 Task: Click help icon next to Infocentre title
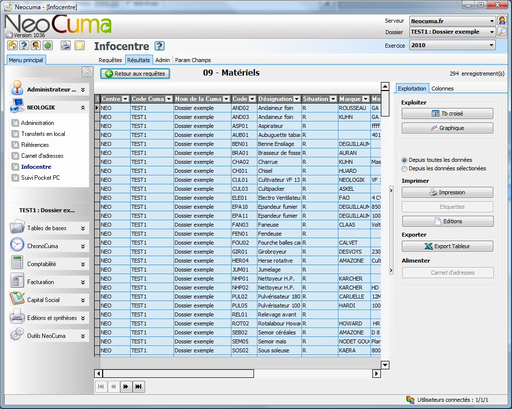click(x=160, y=46)
